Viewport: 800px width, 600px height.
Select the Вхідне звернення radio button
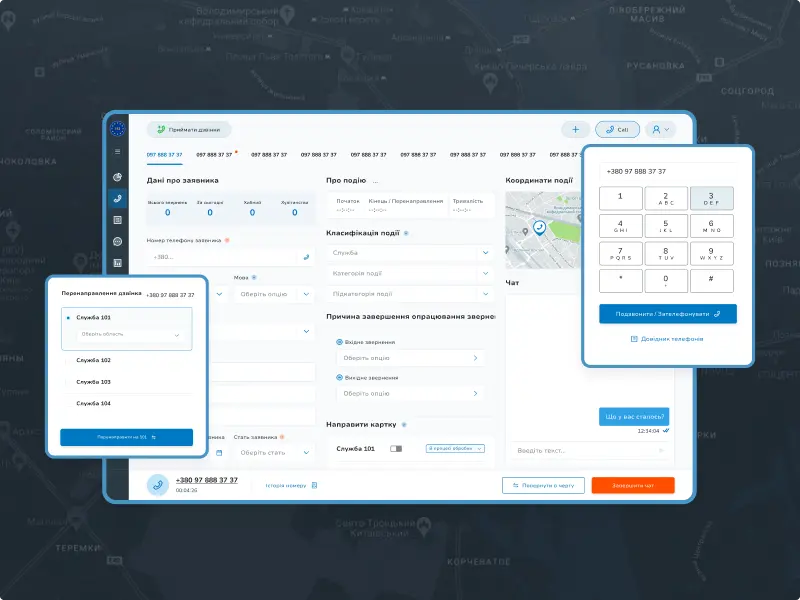coord(339,342)
